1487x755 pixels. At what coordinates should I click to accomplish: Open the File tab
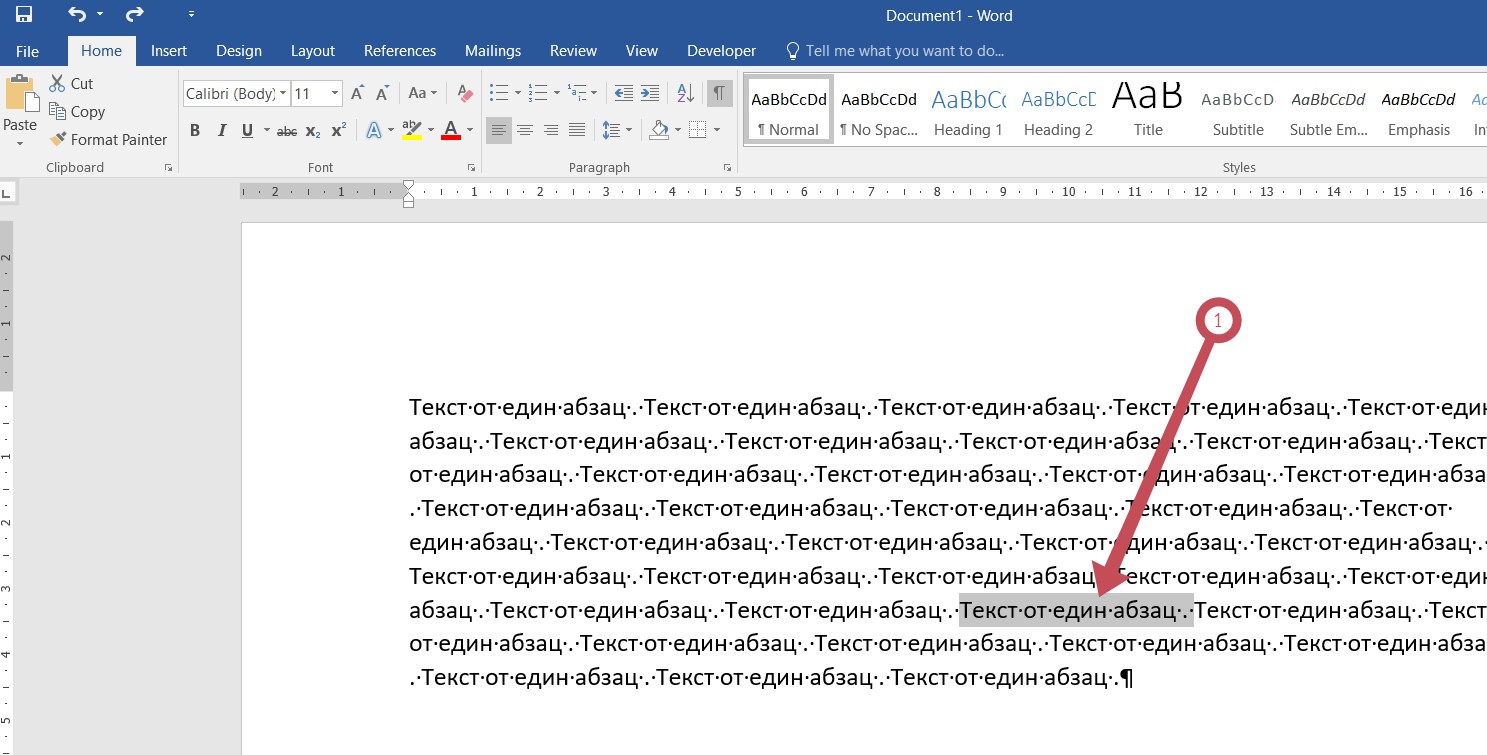(27, 51)
